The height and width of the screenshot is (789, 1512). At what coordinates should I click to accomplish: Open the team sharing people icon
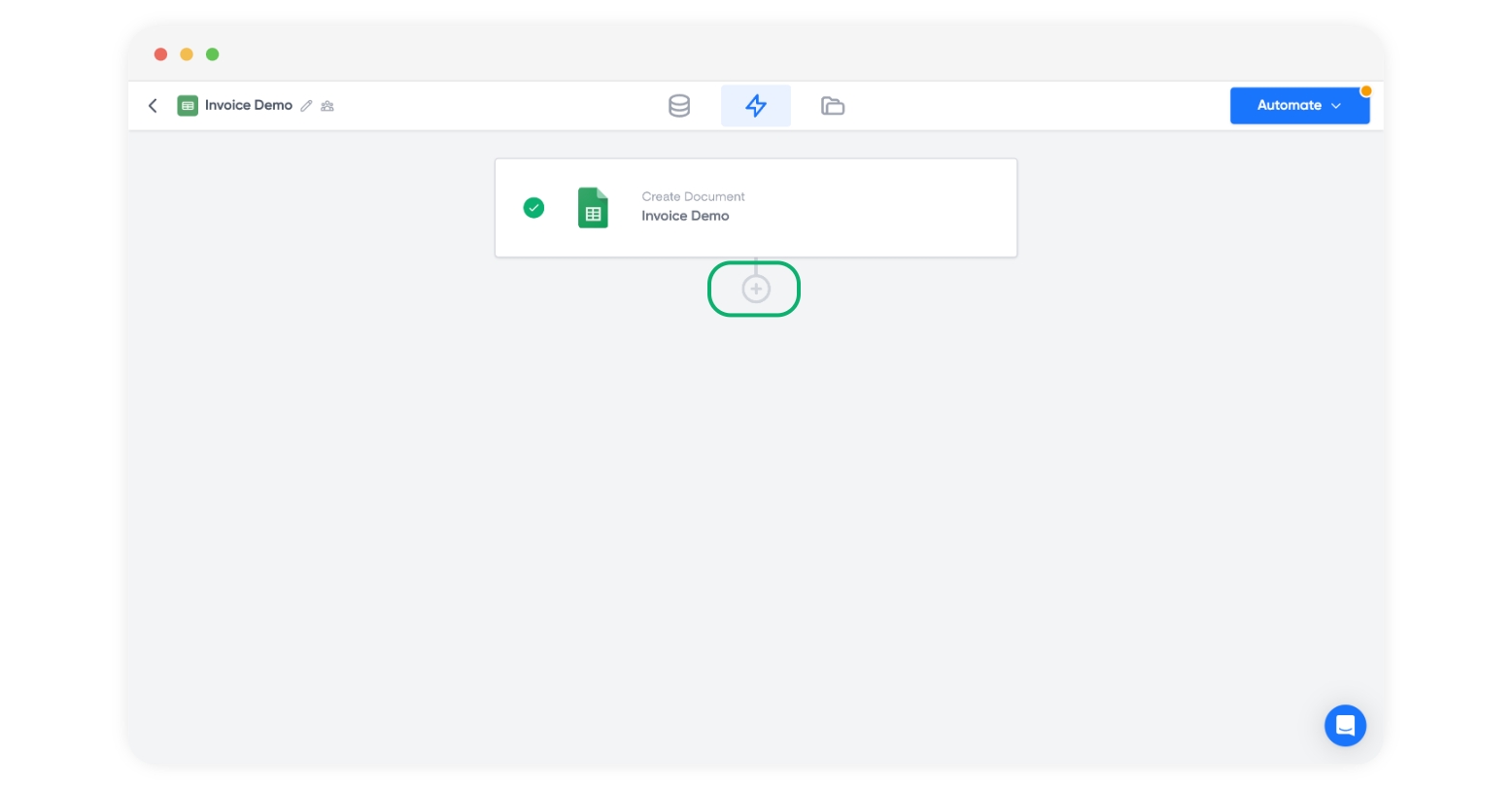coord(327,106)
